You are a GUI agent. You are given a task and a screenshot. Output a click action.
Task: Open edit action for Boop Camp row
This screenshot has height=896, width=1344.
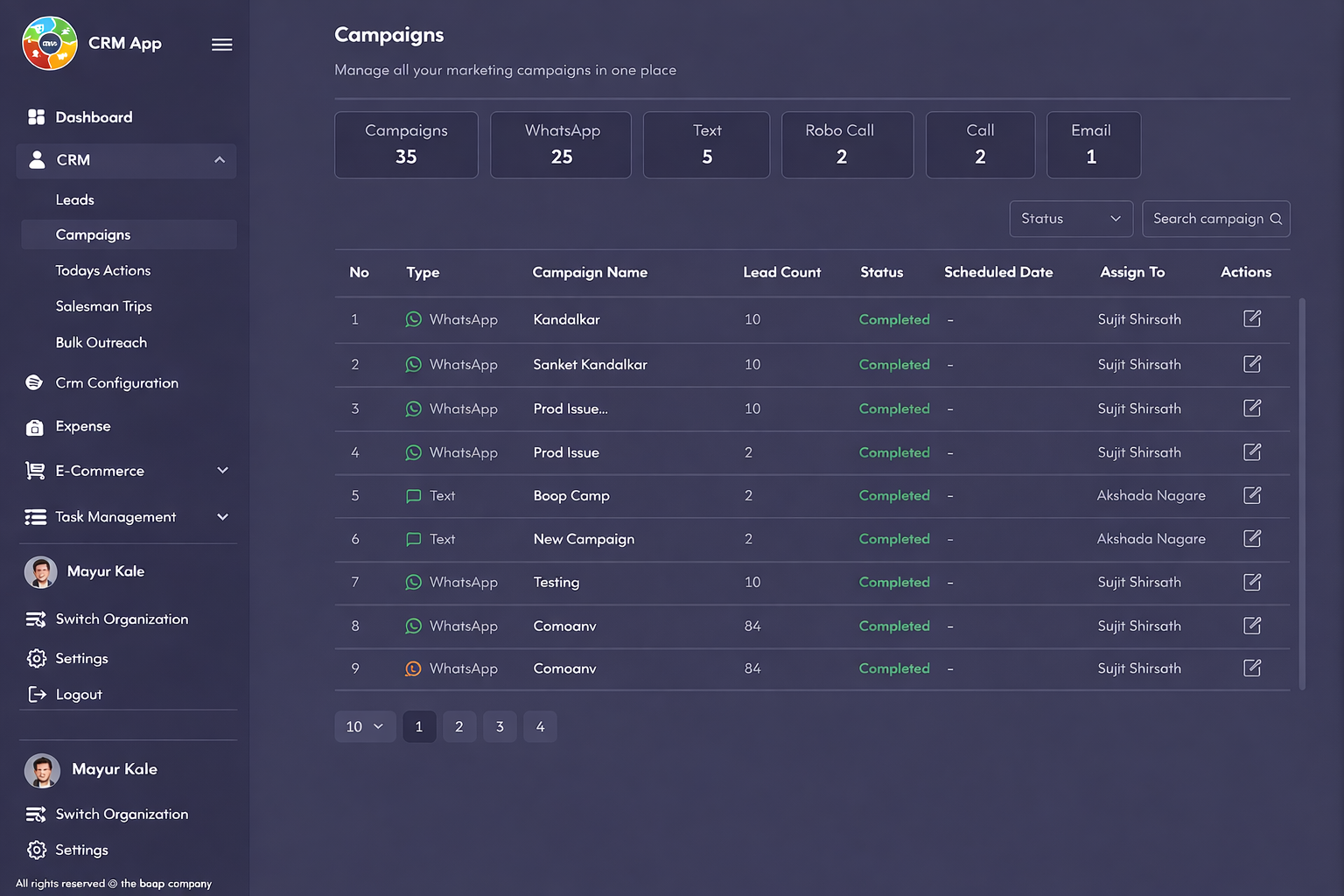(1252, 495)
